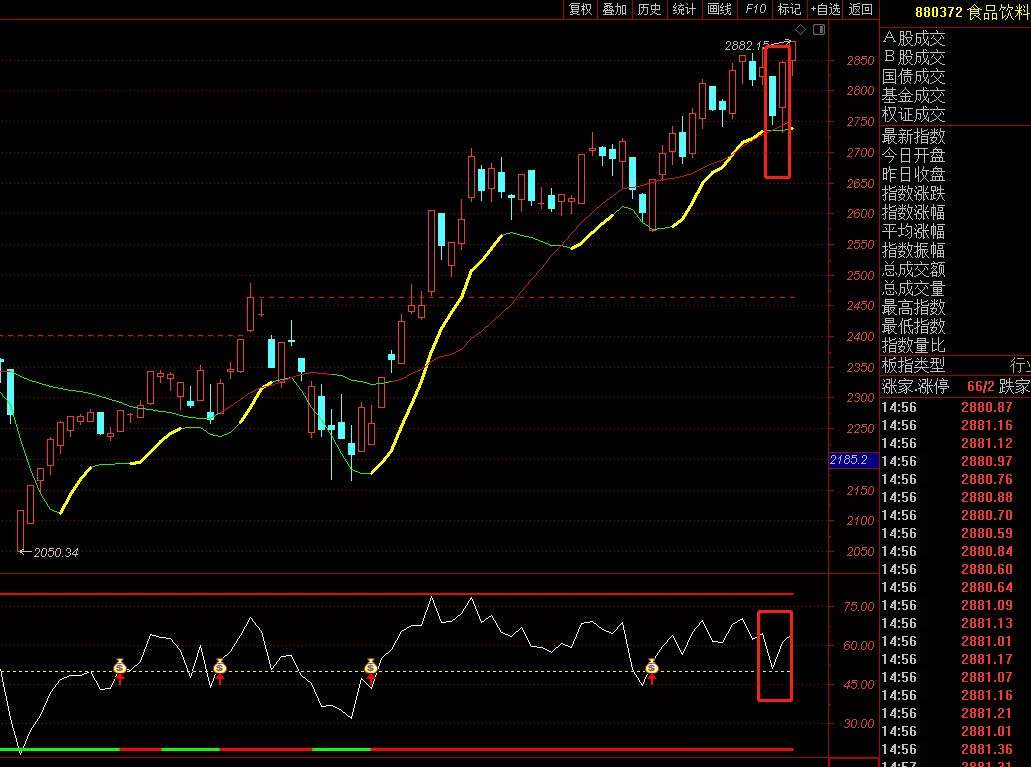The image size is (1031, 767).
Task: Click the fourth money bag signal marker
Action: pyautogui.click(x=652, y=666)
